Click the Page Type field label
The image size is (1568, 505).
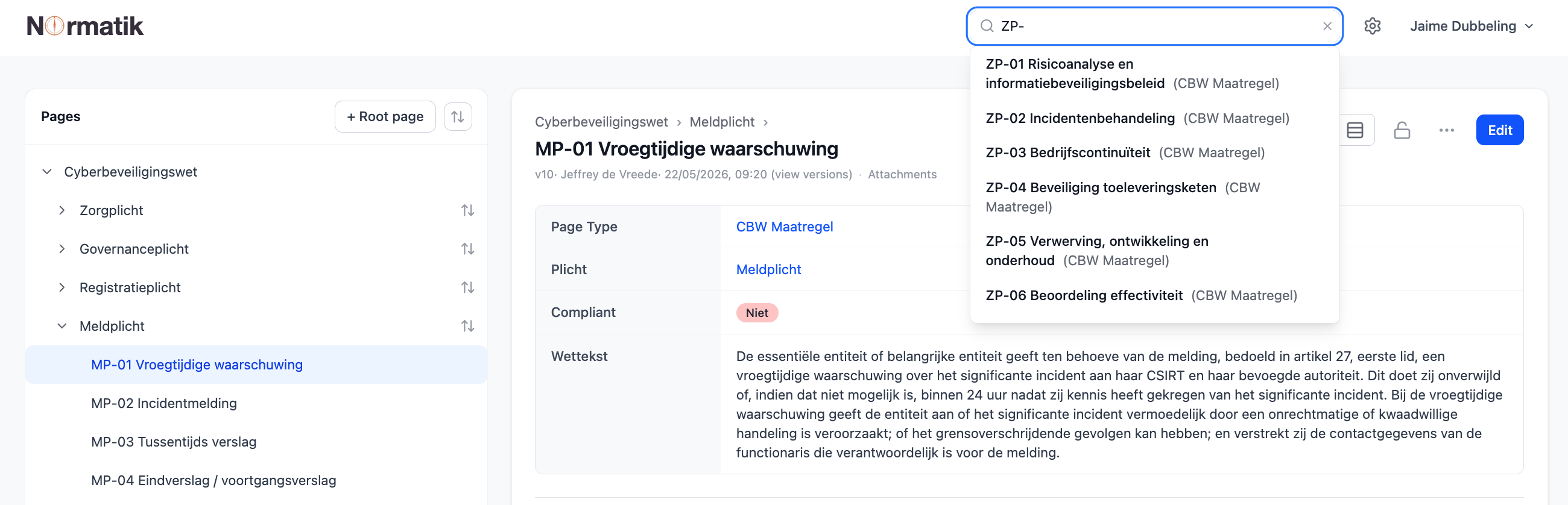(584, 227)
